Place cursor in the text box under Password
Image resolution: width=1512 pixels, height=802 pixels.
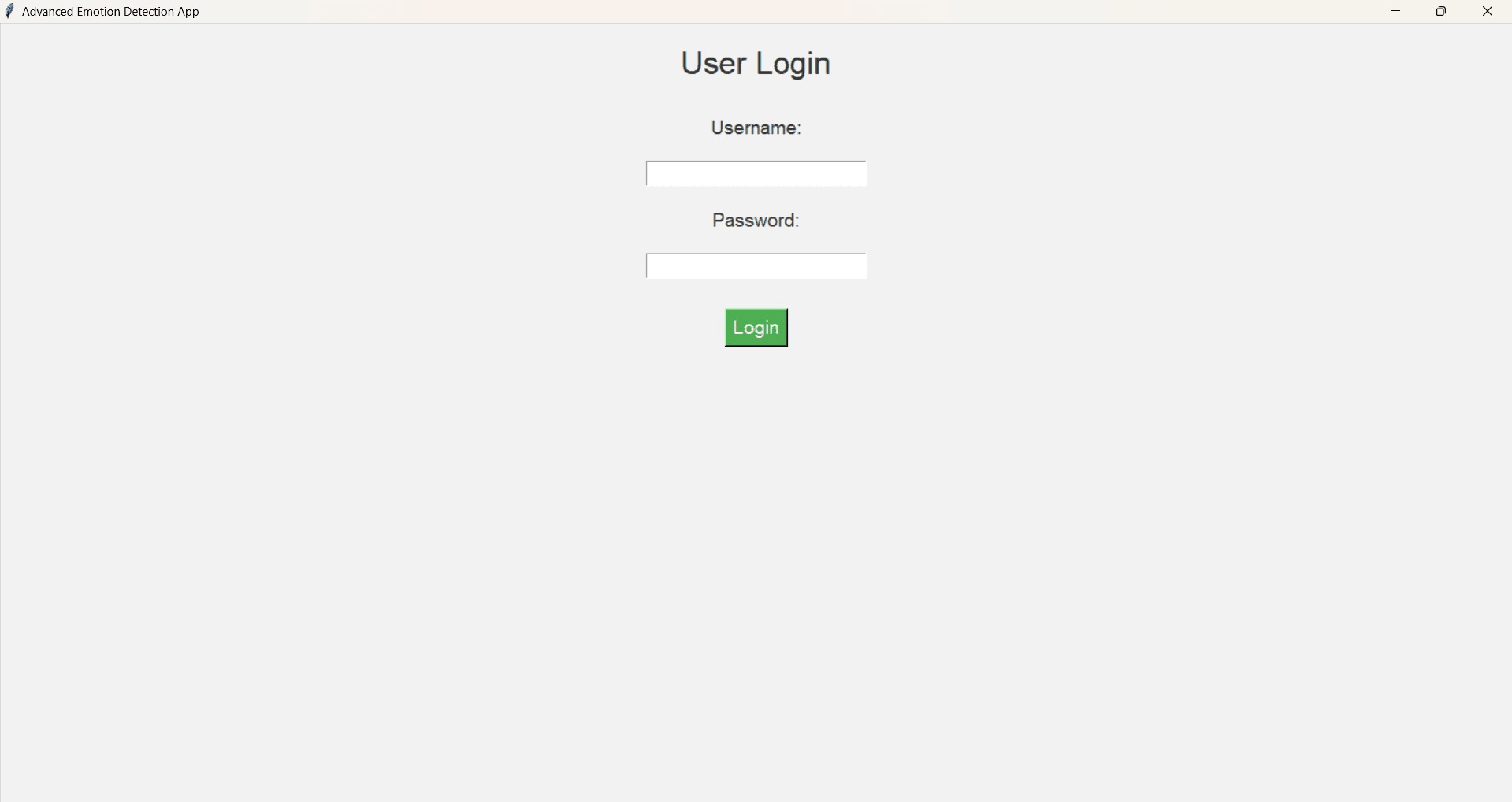(756, 265)
